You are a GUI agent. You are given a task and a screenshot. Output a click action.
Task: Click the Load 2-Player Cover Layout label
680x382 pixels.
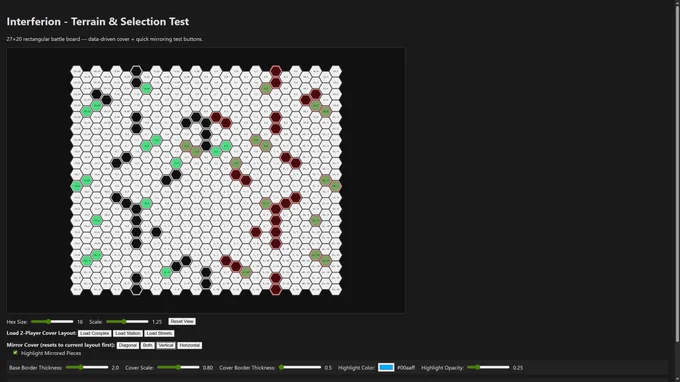[42, 333]
